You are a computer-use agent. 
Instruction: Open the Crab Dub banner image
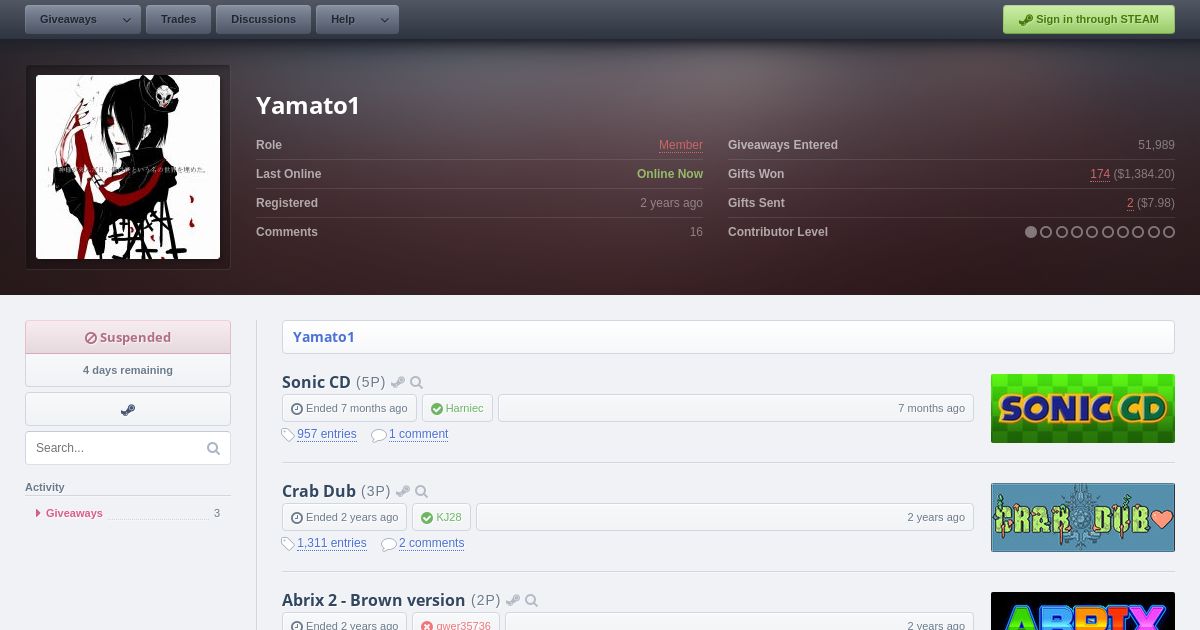coord(1083,517)
